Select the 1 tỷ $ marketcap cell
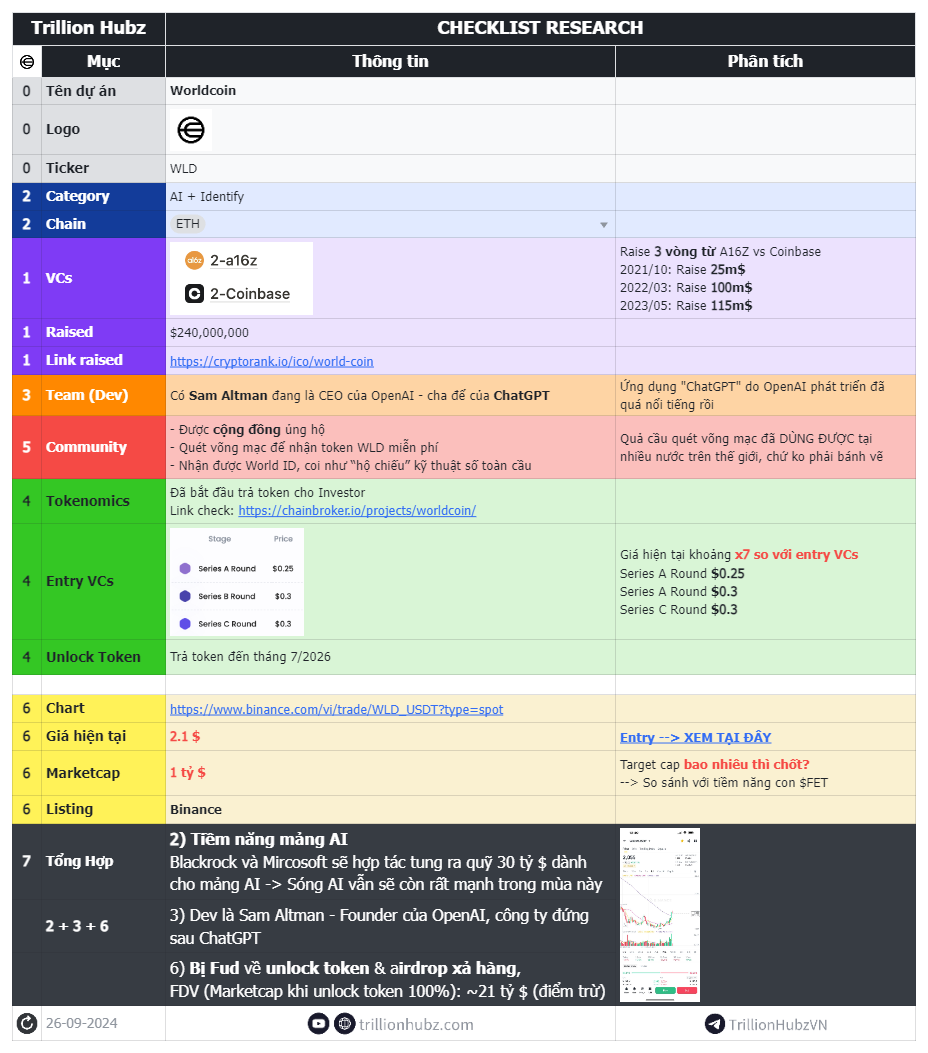This screenshot has width=928, height=1053. pos(390,773)
